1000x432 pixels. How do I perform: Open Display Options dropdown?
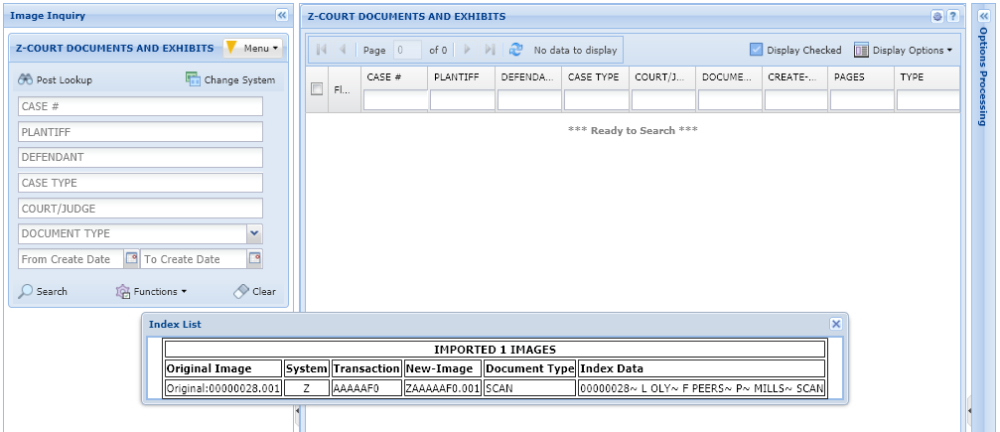coord(902,50)
